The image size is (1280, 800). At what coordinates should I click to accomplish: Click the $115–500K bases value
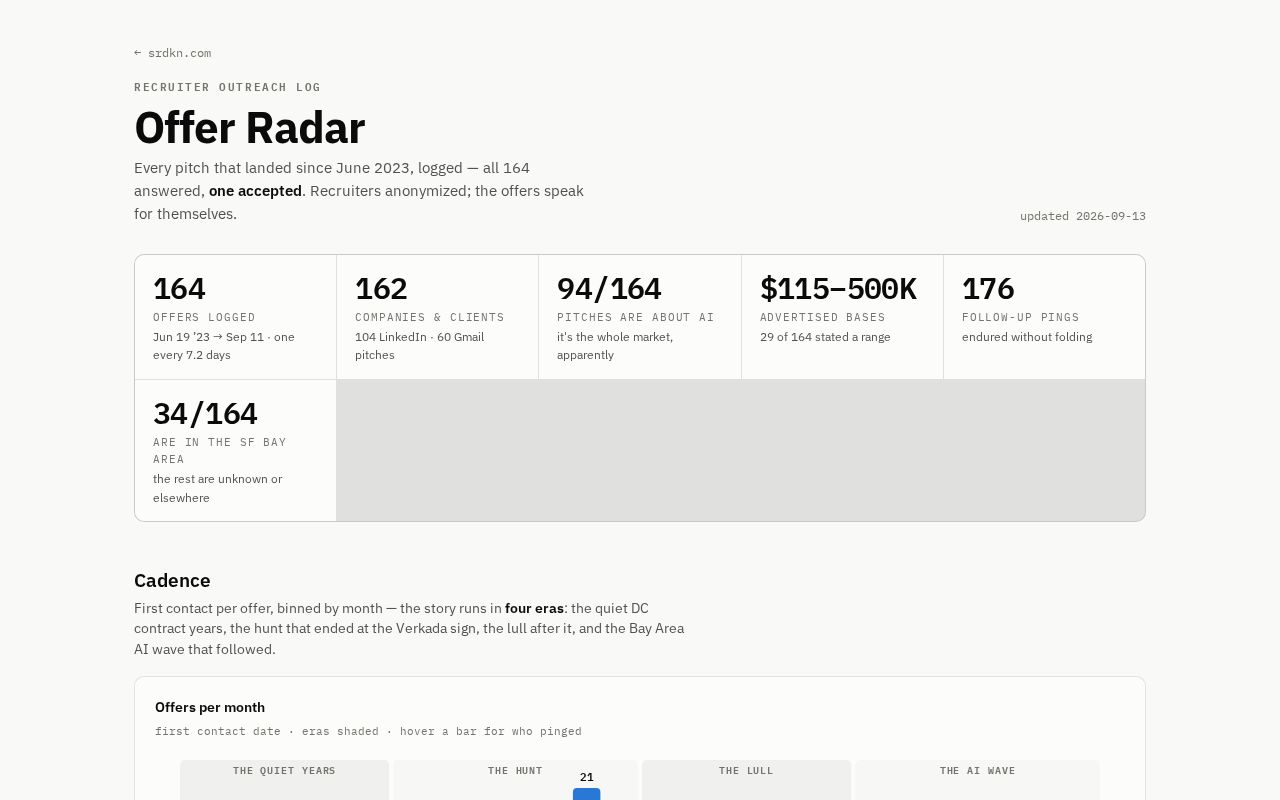[838, 289]
